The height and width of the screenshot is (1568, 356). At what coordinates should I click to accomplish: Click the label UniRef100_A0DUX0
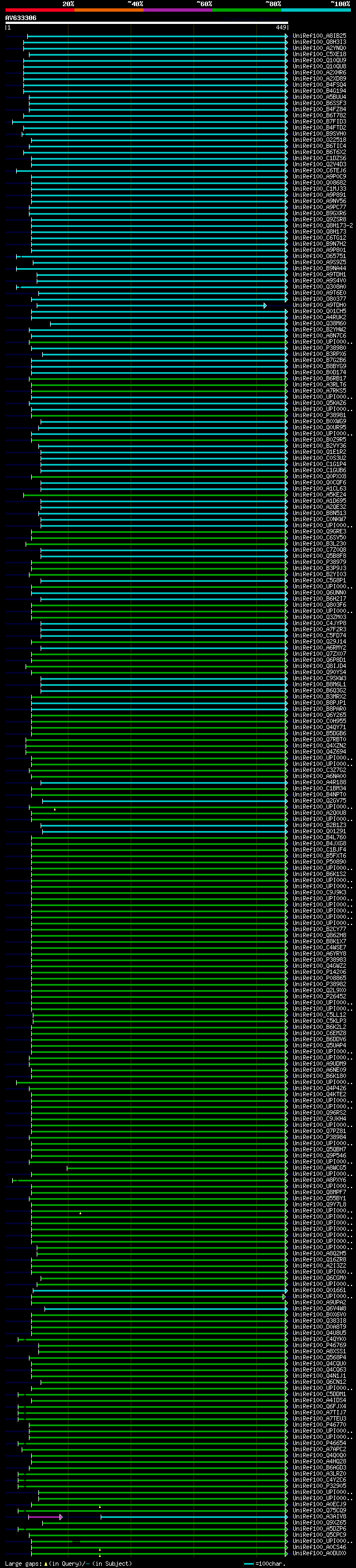point(319,1554)
